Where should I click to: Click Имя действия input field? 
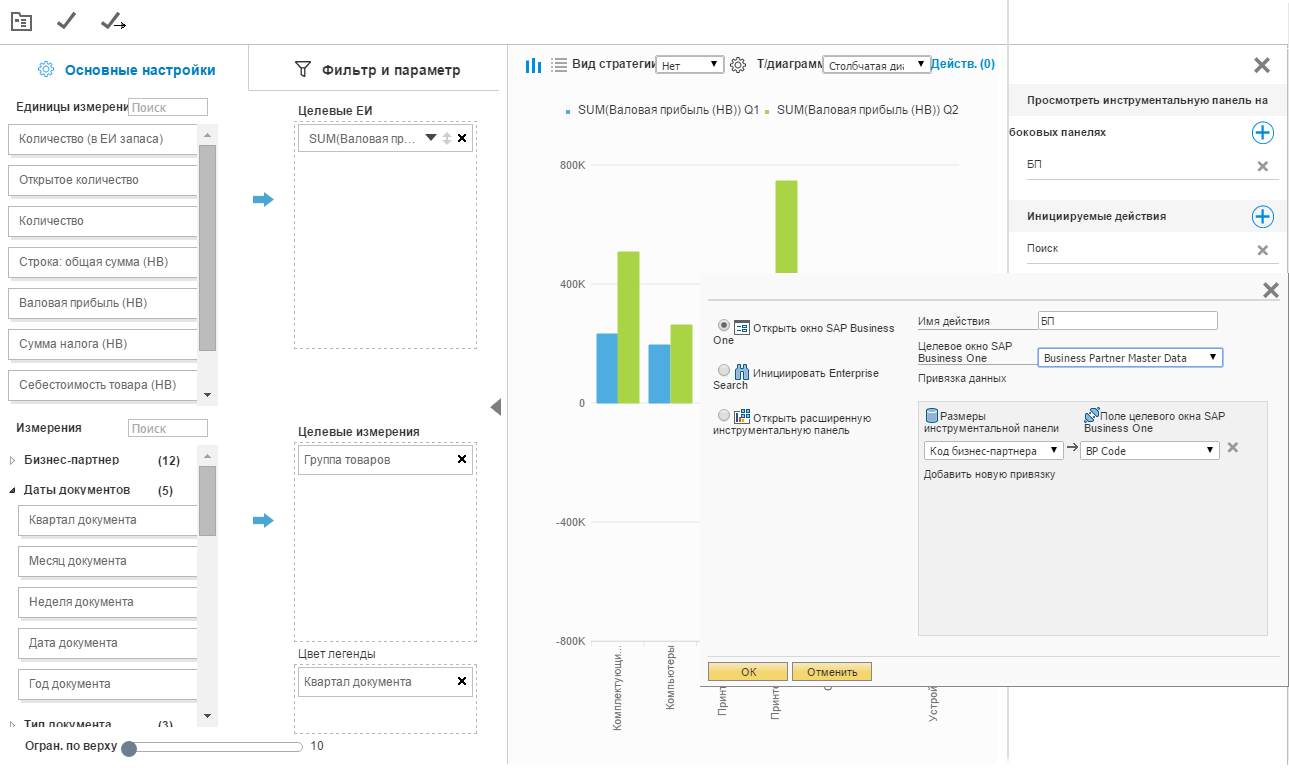[1128, 320]
